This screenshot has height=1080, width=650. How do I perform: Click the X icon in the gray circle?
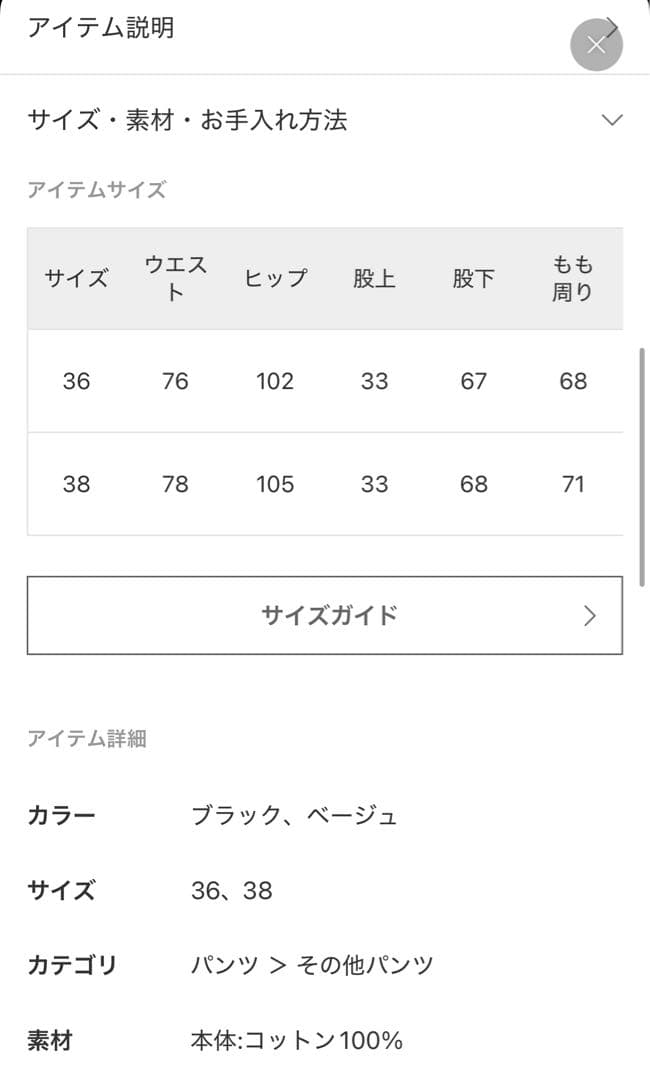596,44
